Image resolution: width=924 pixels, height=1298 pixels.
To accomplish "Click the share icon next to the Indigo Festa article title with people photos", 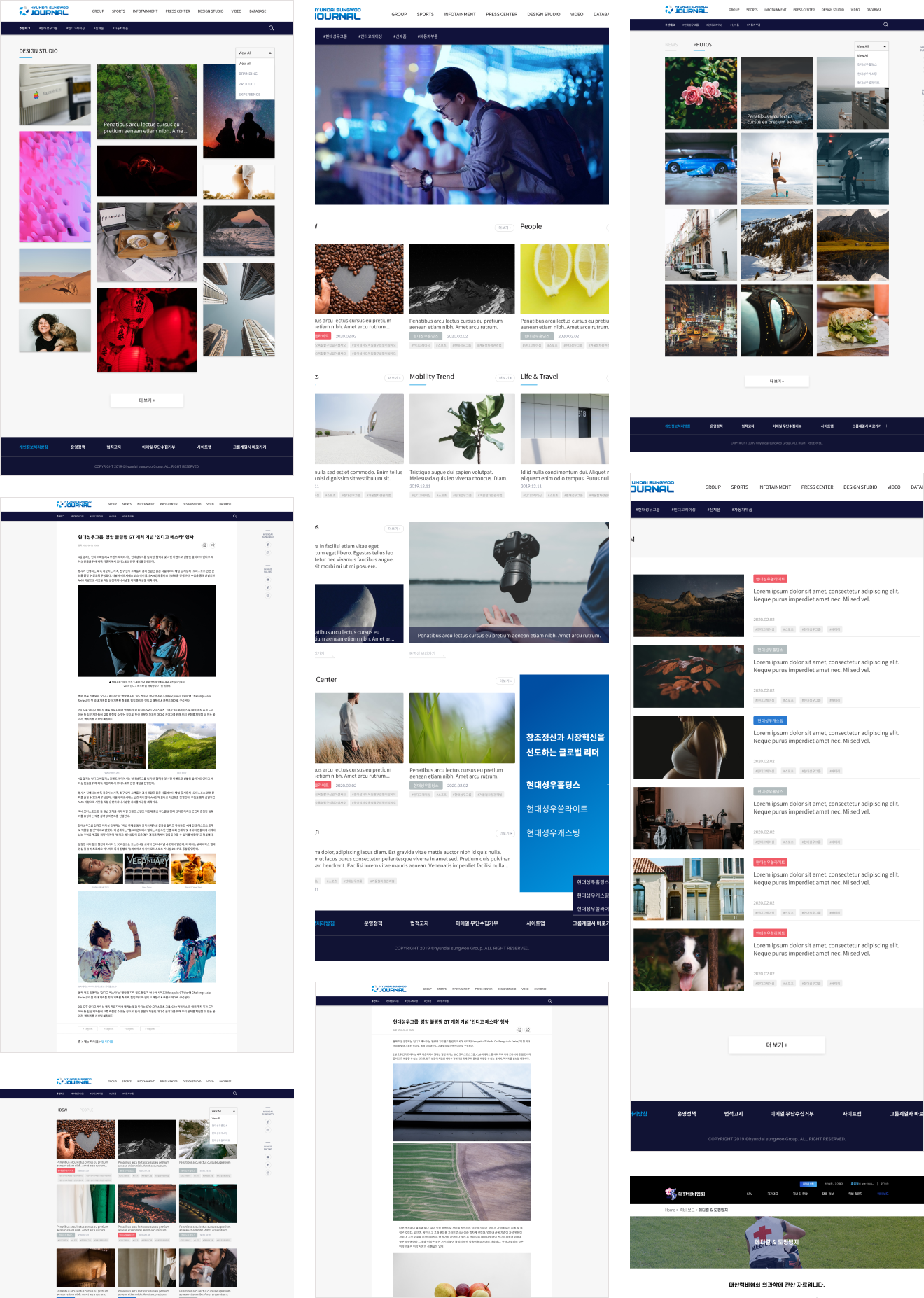I will coord(213,545).
